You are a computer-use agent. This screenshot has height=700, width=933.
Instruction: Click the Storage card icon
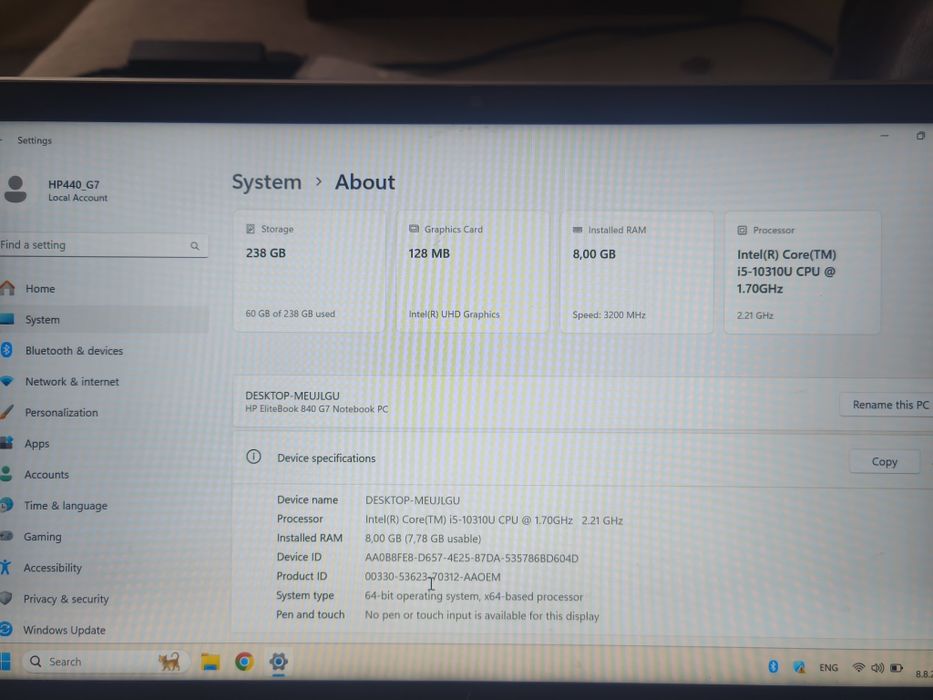[251, 229]
